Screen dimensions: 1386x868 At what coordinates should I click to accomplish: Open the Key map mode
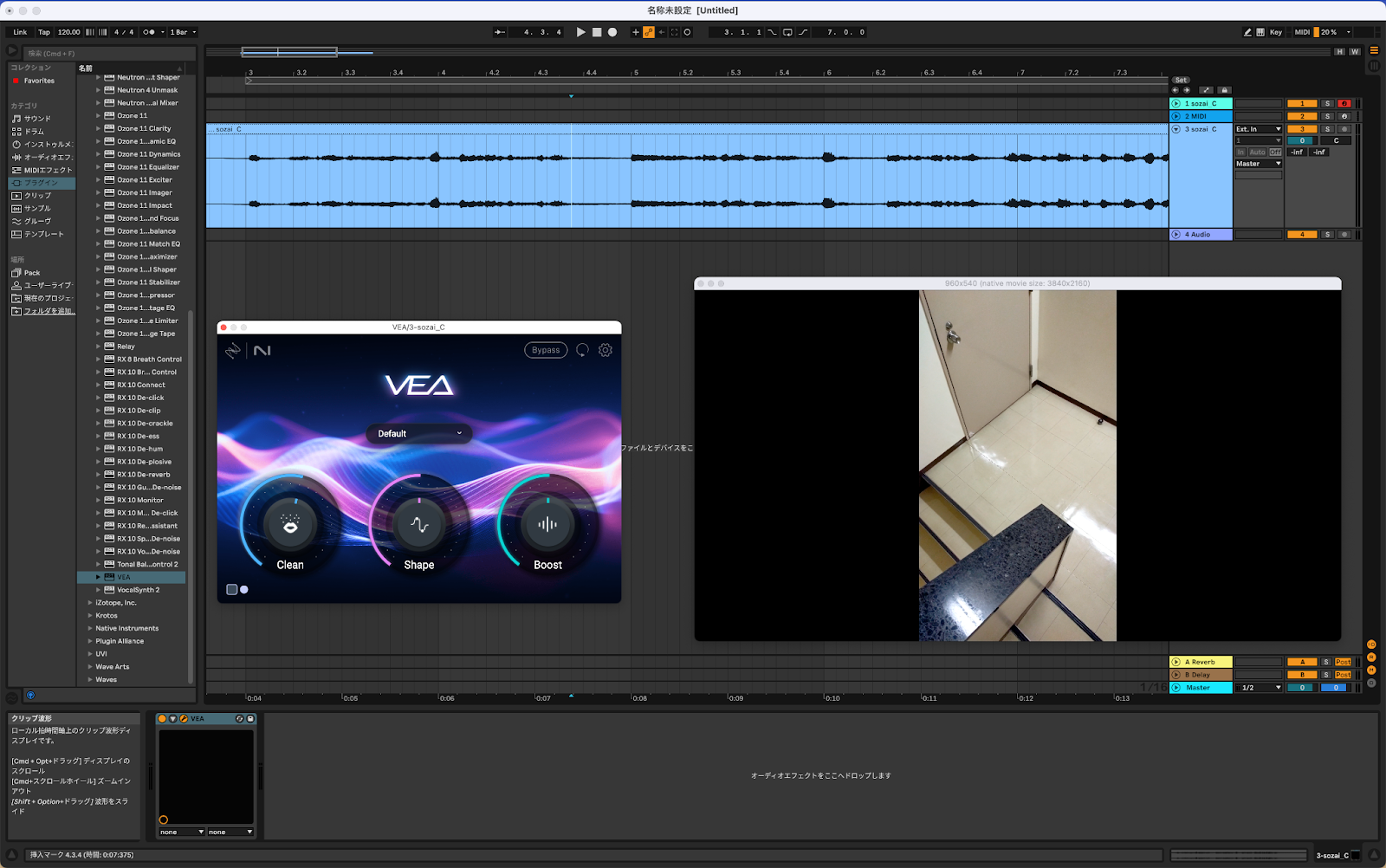click(1276, 32)
